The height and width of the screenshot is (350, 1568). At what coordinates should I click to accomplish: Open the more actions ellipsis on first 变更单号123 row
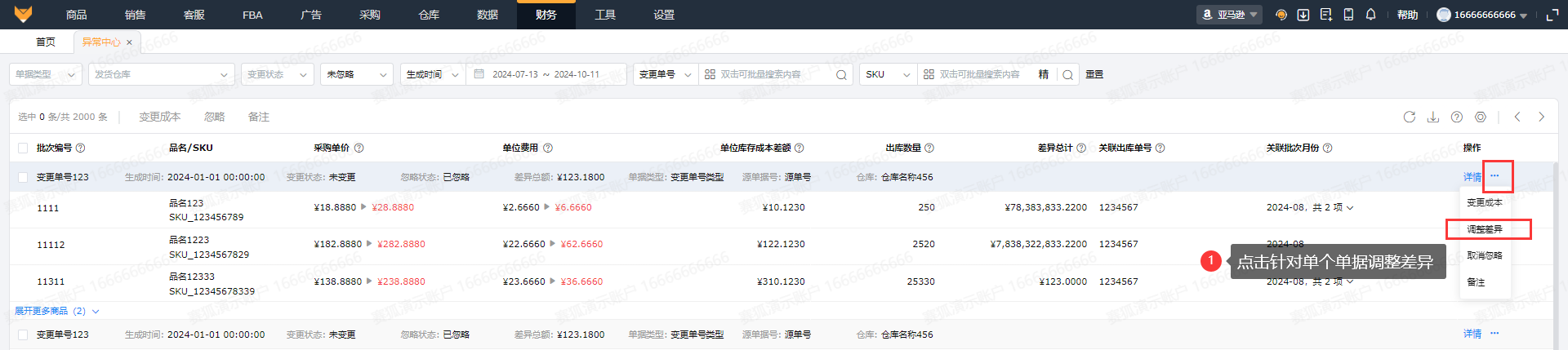pos(1494,175)
